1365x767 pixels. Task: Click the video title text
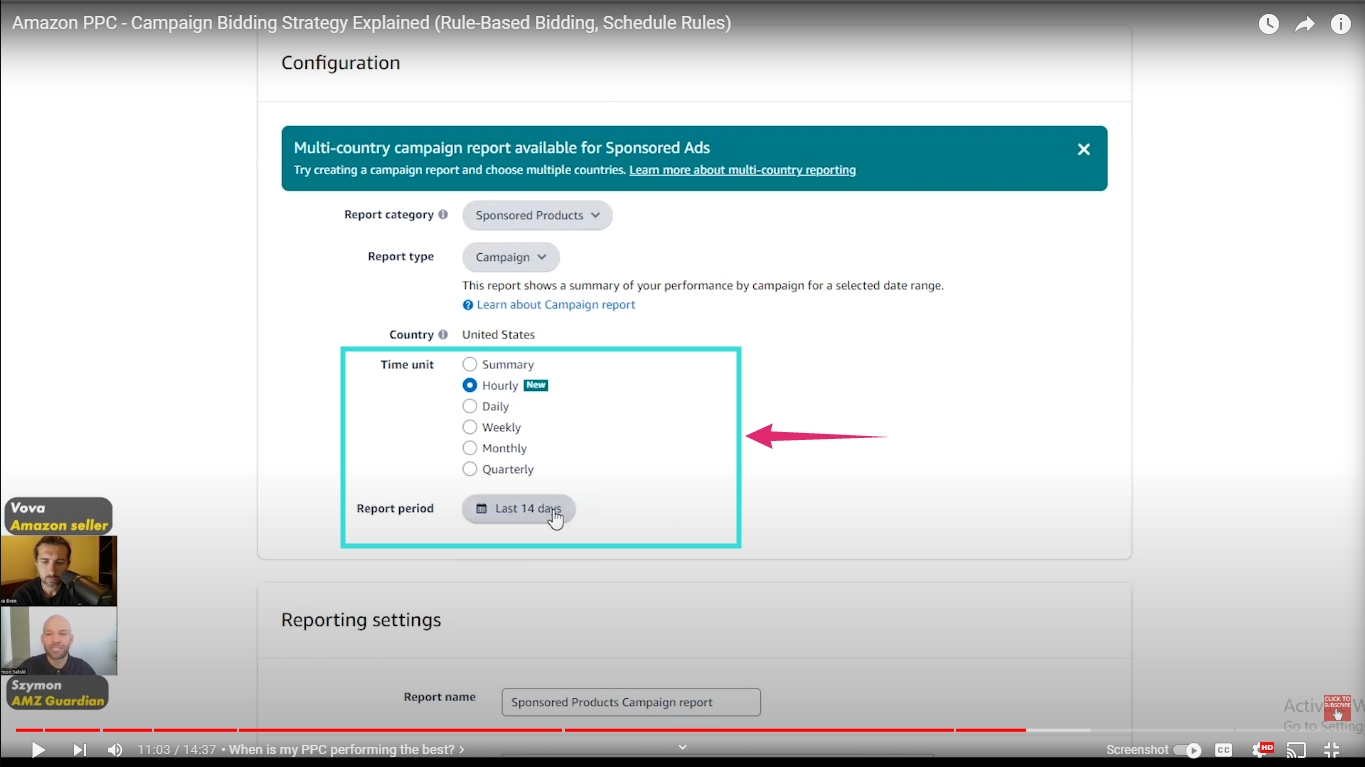(371, 23)
